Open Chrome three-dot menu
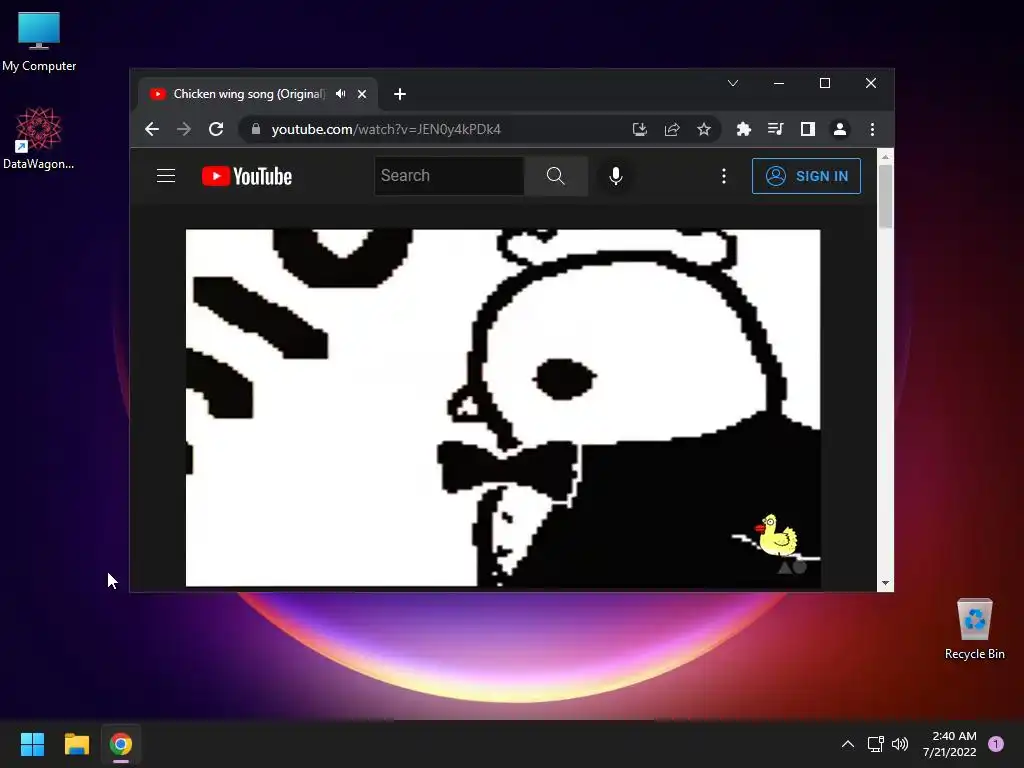This screenshot has width=1024, height=768. pos(872,129)
